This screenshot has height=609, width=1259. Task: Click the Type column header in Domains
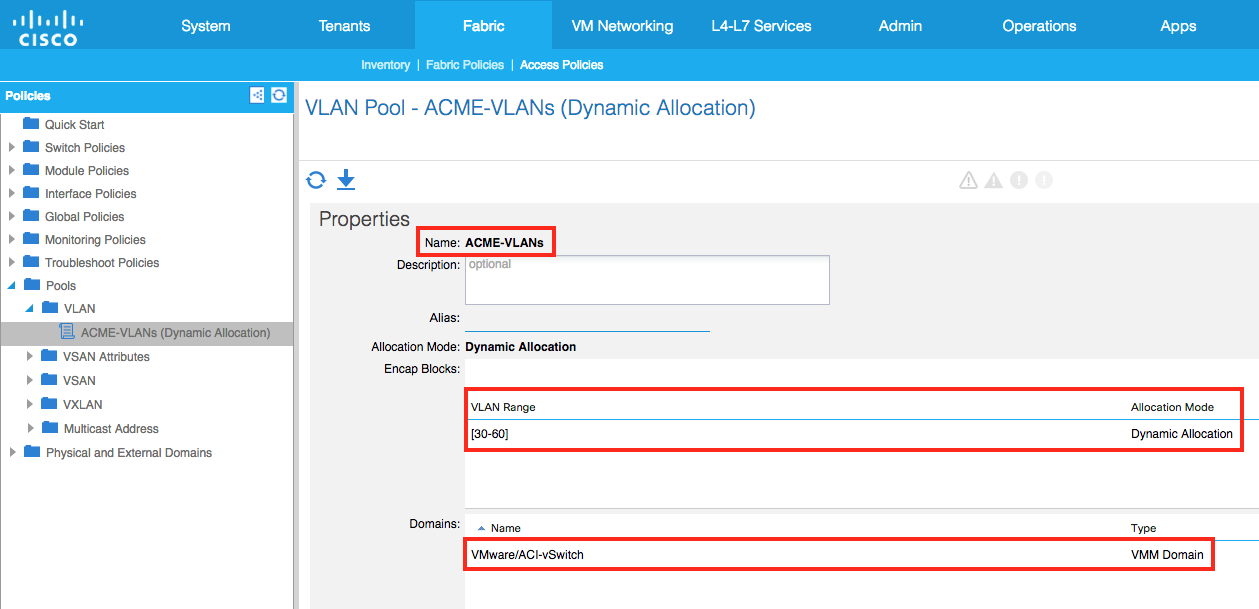[1143, 528]
